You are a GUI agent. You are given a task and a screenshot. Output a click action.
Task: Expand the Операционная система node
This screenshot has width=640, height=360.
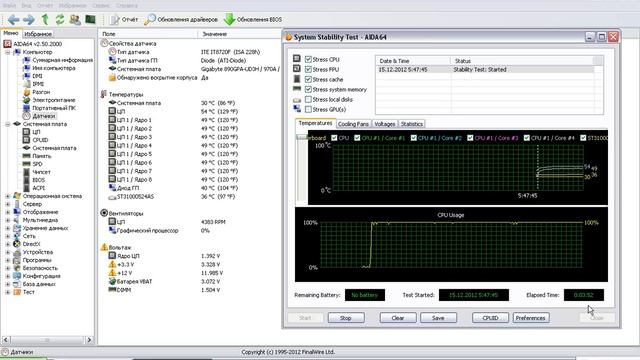point(7,196)
